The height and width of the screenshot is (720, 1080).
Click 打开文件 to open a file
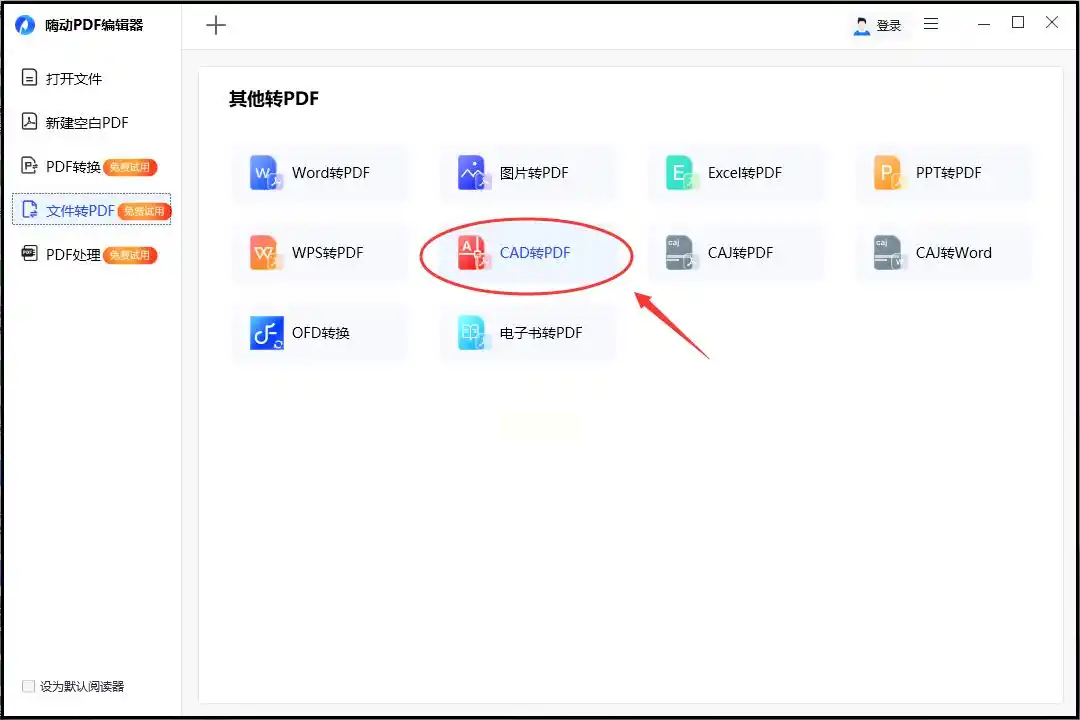click(62, 79)
